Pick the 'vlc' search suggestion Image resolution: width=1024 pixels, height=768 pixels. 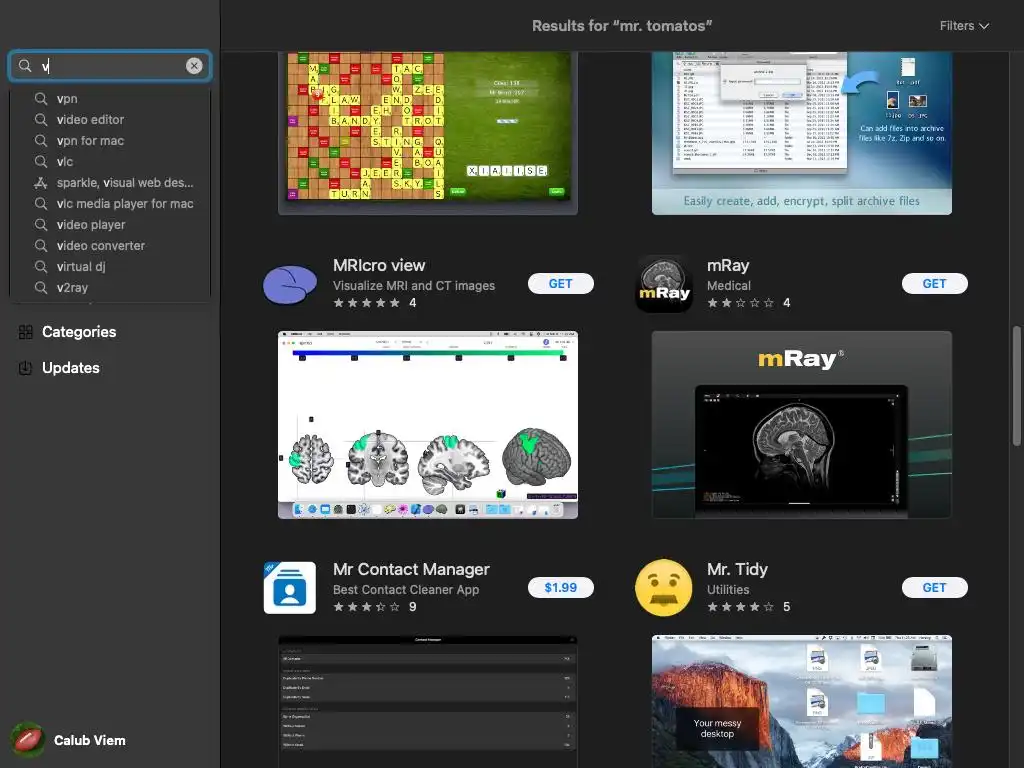110,161
